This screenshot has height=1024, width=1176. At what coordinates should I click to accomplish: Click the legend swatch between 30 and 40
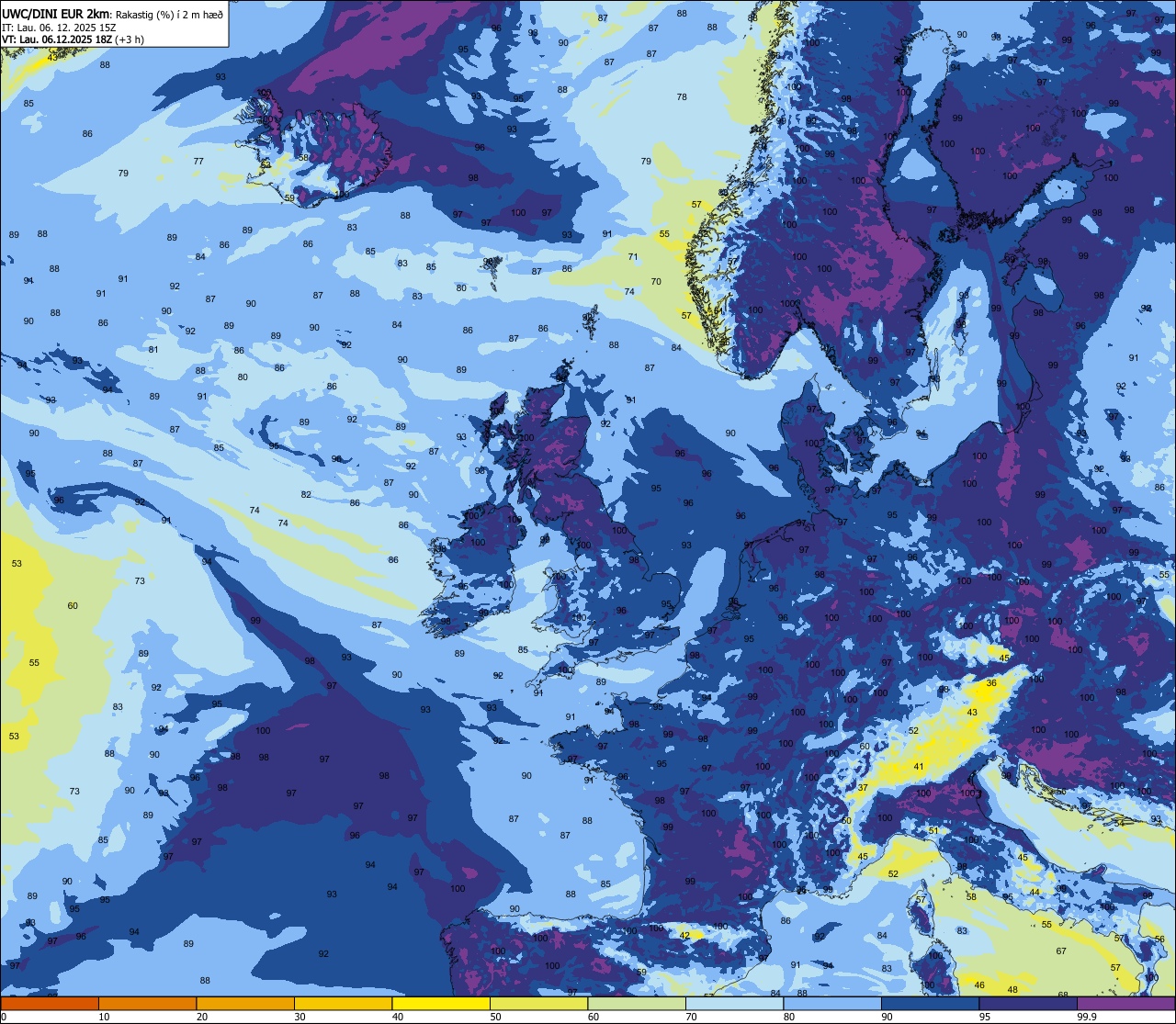pos(343,1003)
